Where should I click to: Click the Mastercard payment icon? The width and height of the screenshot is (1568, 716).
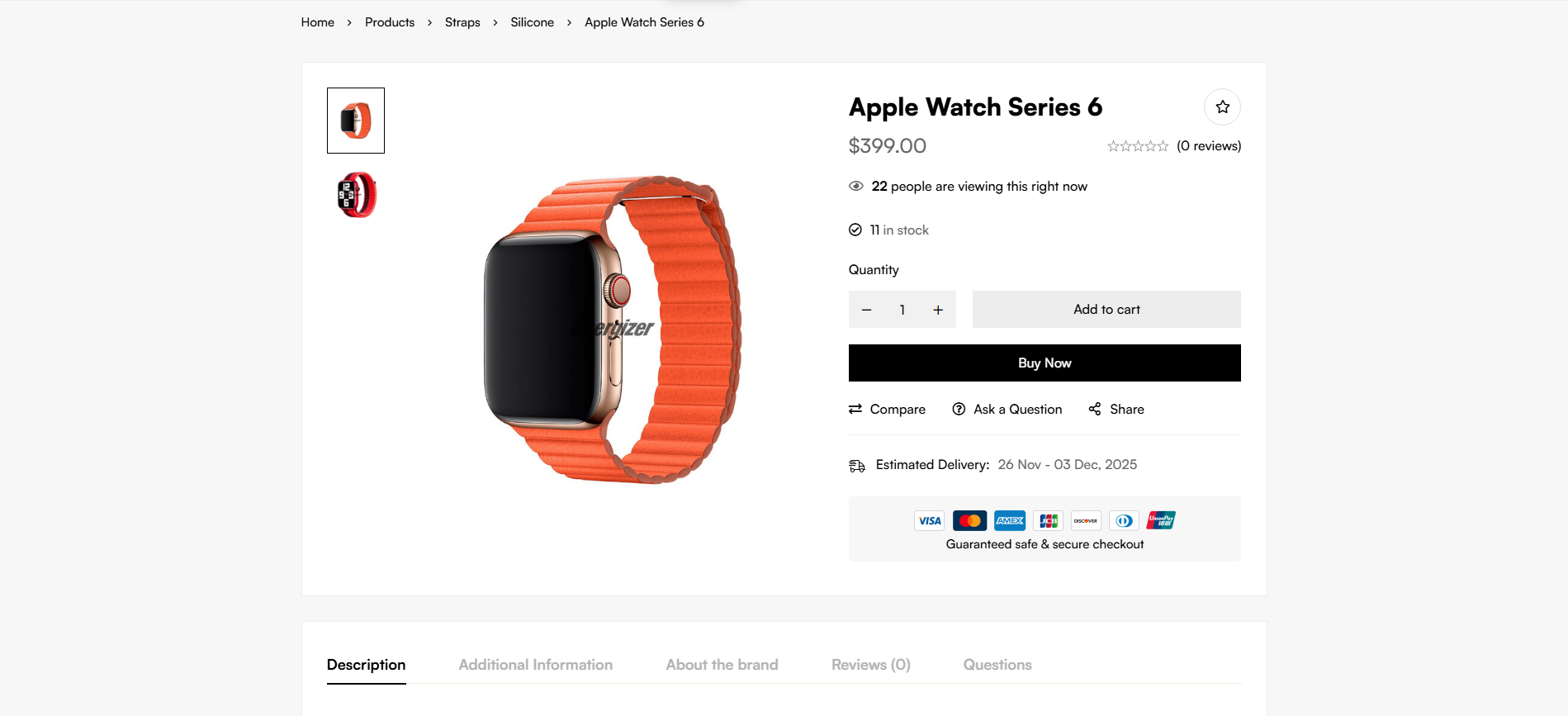click(969, 520)
